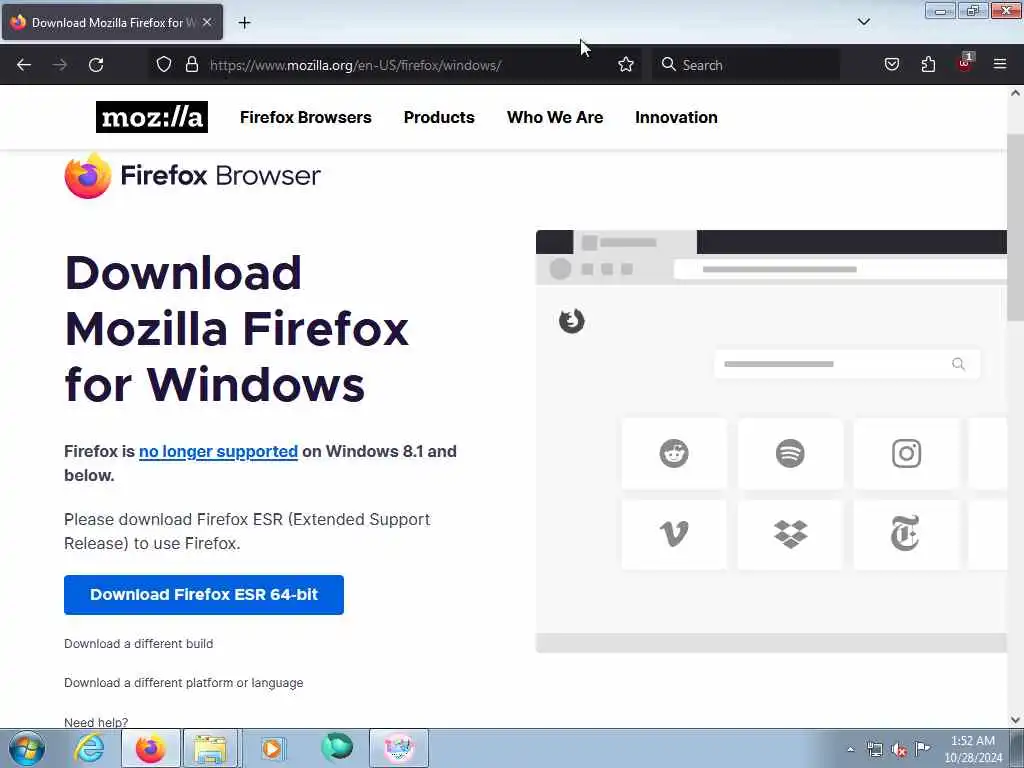Close the Download Mozilla Firefox tab
Viewport: 1024px width, 768px height.
tap(207, 22)
